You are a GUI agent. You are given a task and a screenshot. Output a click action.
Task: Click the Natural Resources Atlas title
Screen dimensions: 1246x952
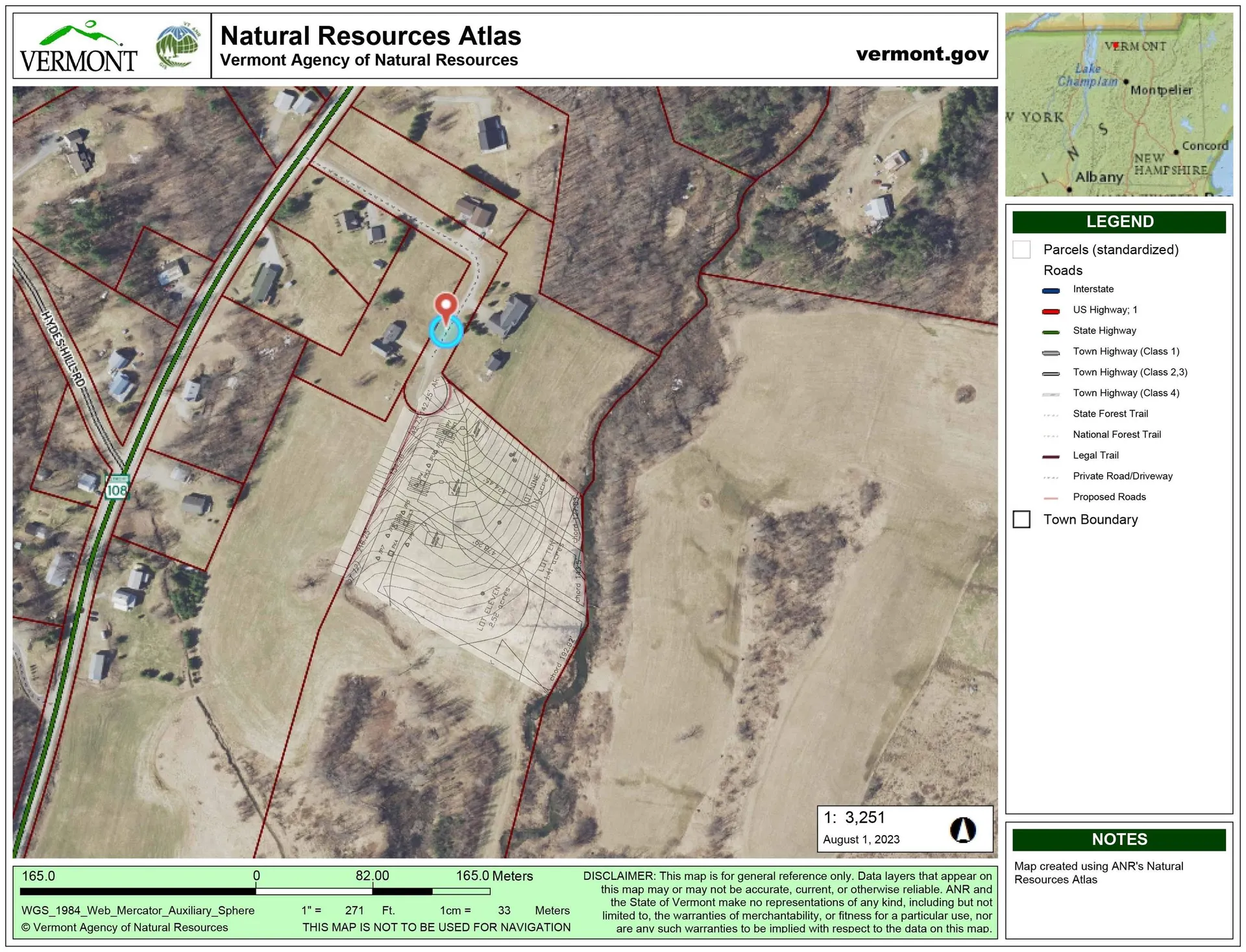[x=371, y=36]
